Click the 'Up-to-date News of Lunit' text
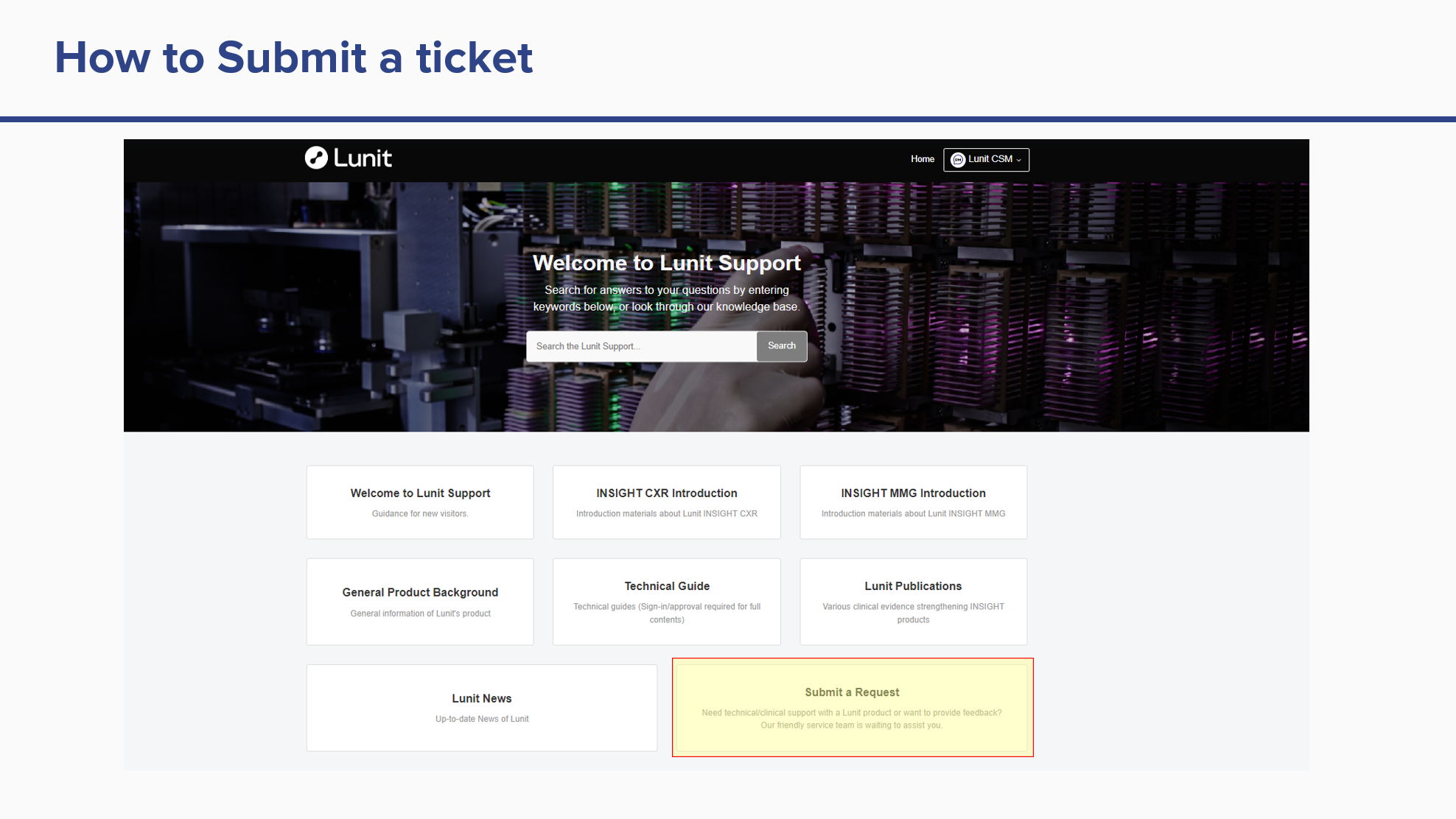This screenshot has height=819, width=1456. (482, 719)
